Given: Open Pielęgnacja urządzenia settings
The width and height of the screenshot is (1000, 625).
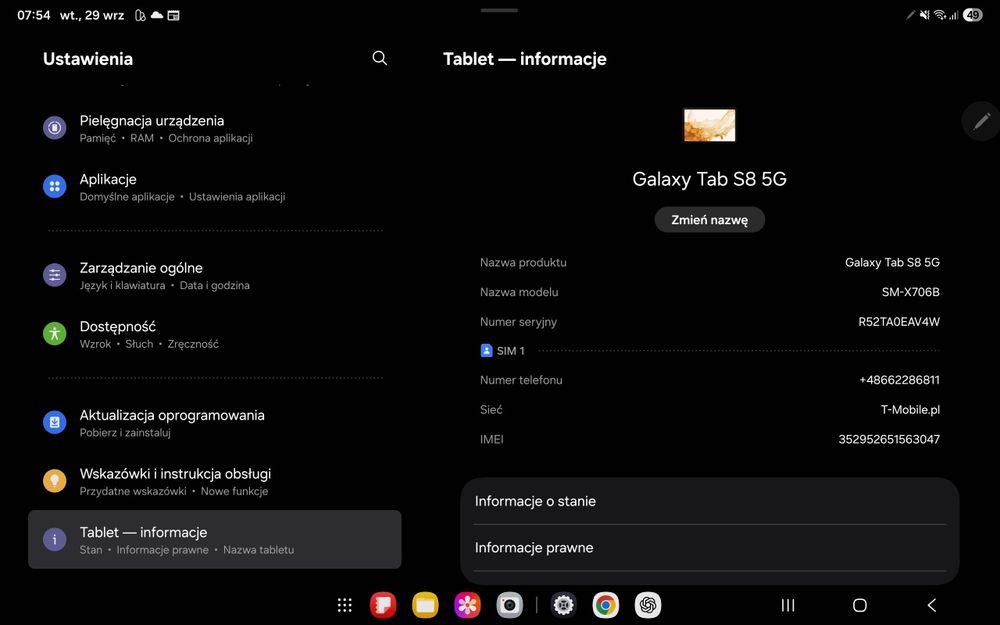Looking at the screenshot, I should pos(214,128).
